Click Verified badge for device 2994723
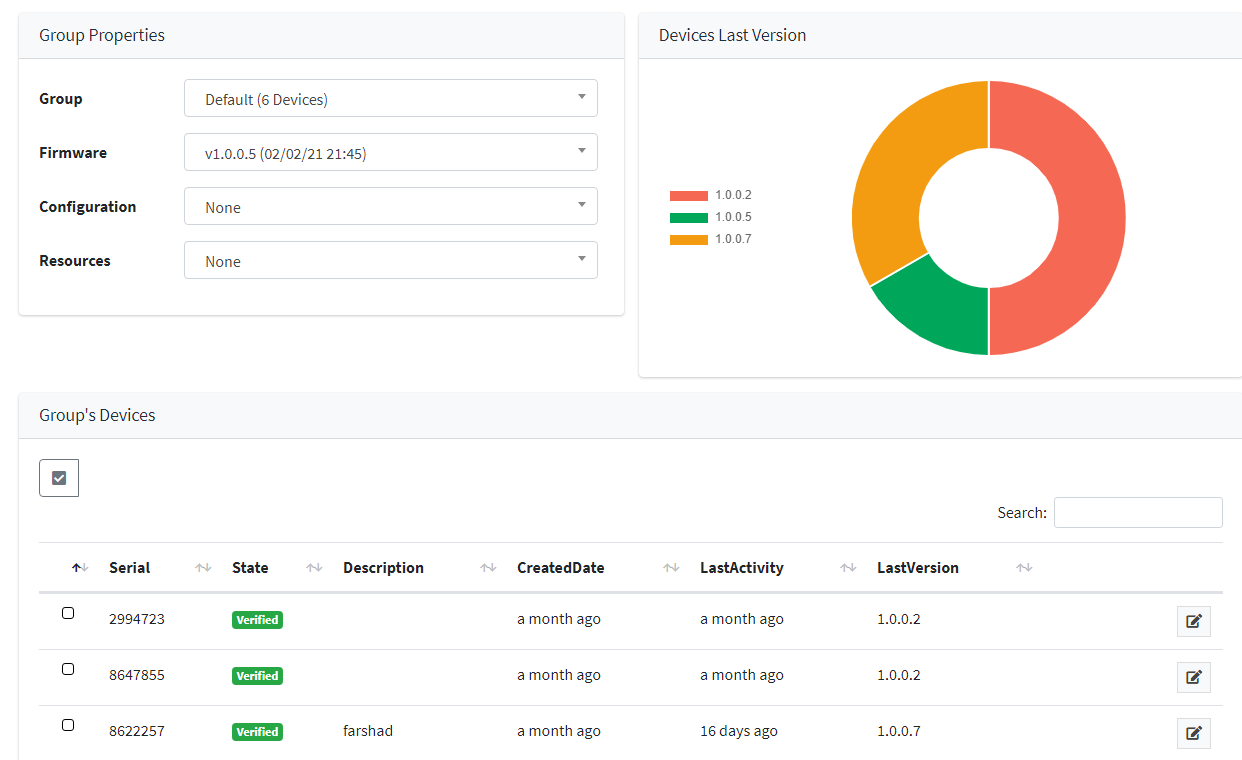1242x760 pixels. 257,620
